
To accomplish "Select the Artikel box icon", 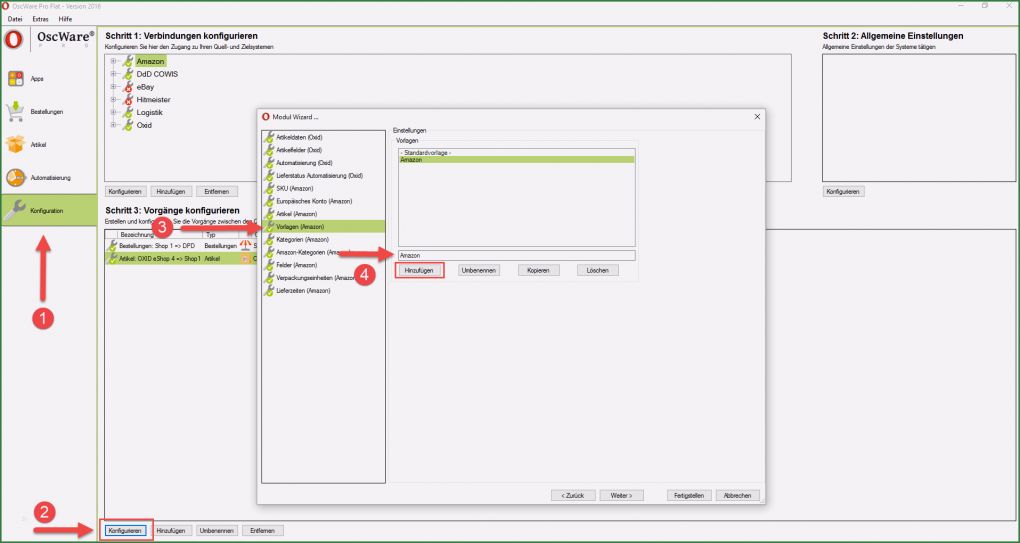I will click(16, 145).
